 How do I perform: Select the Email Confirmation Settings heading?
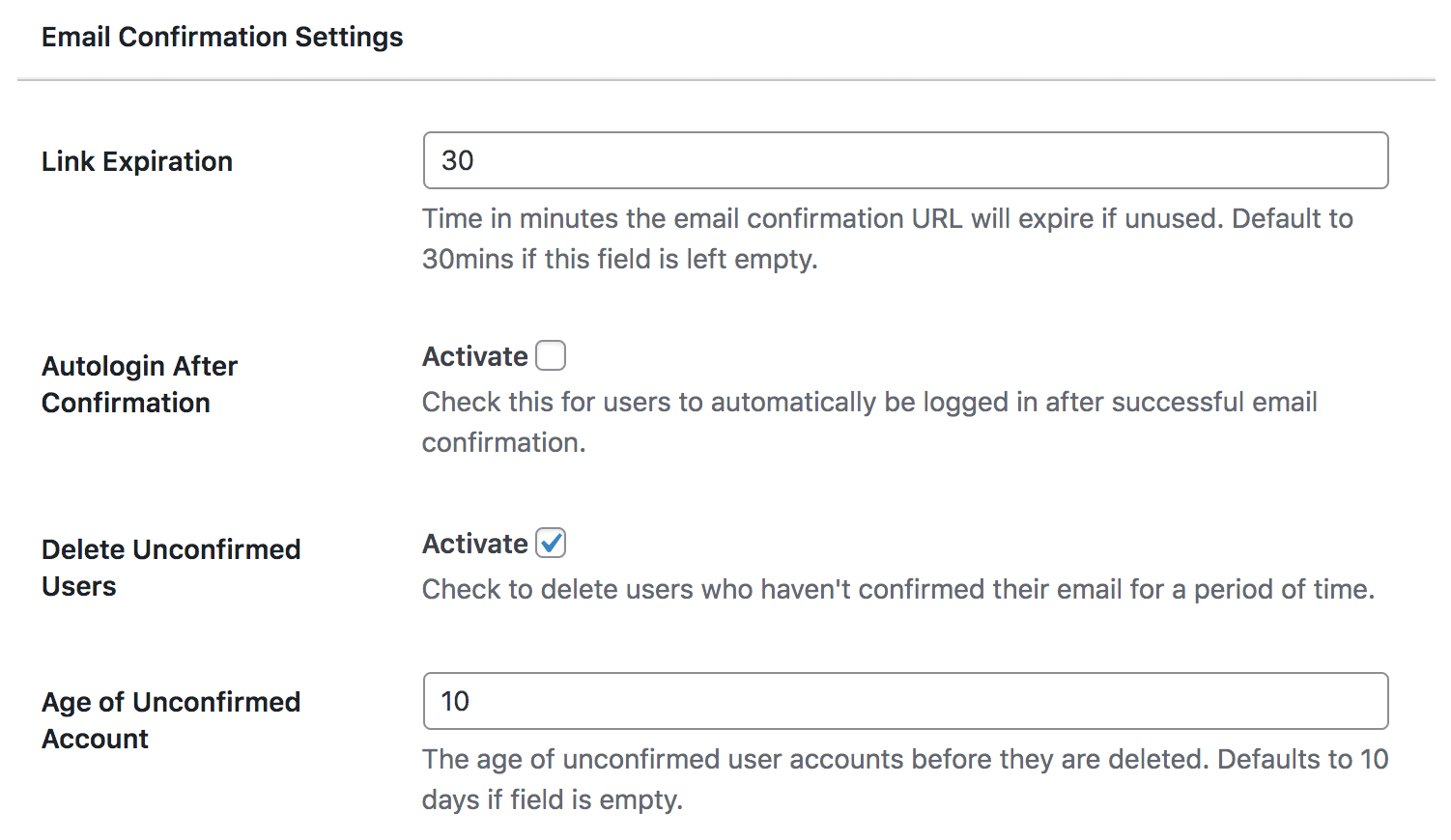(222, 37)
